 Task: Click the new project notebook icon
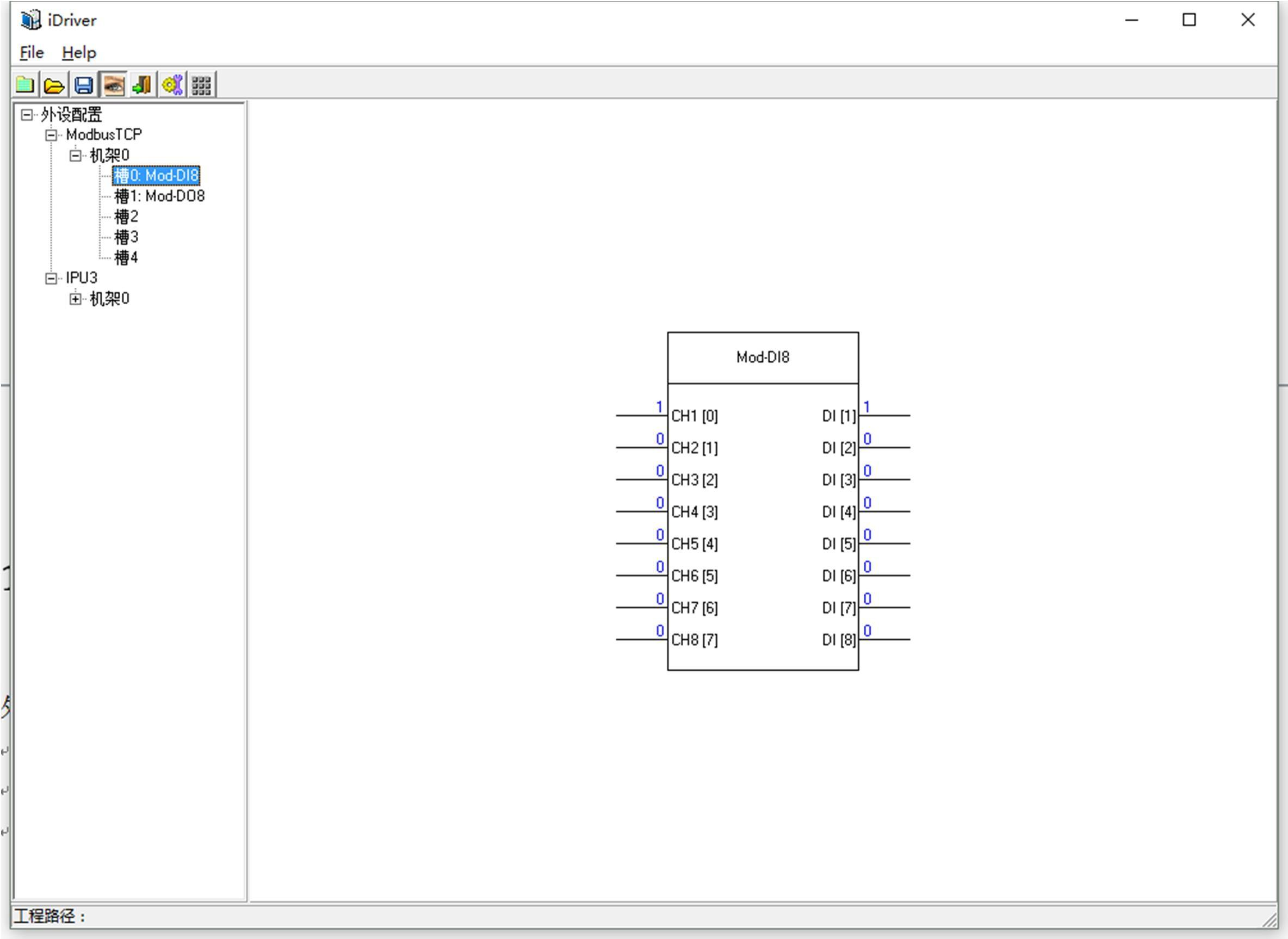25,85
